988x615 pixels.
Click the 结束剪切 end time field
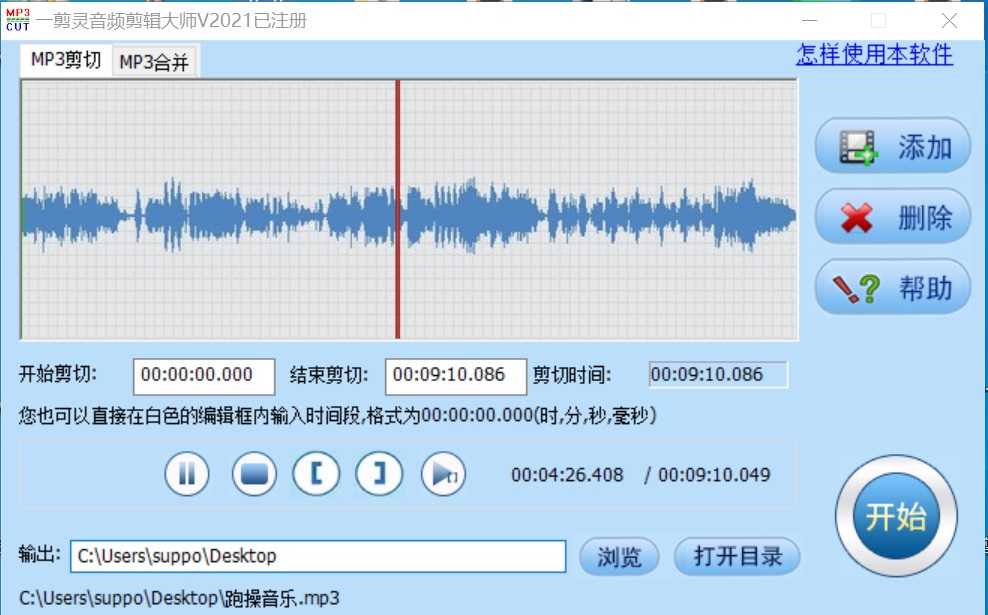pos(456,376)
